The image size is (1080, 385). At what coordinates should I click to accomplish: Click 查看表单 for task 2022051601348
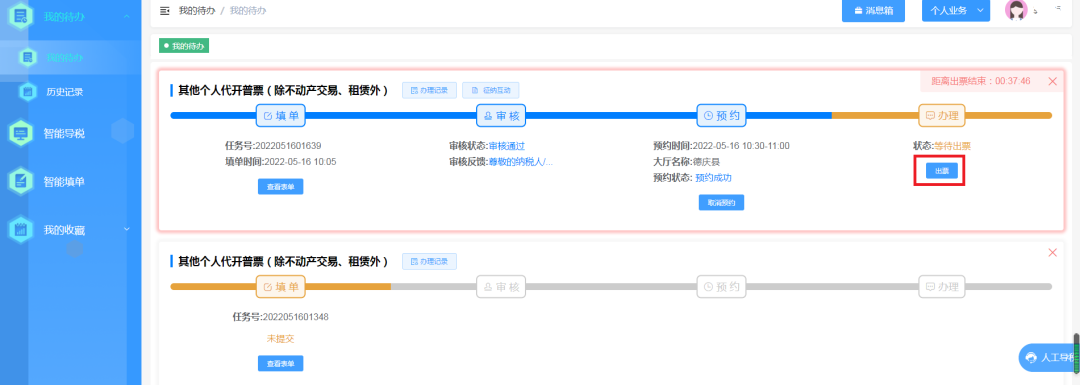click(280, 364)
